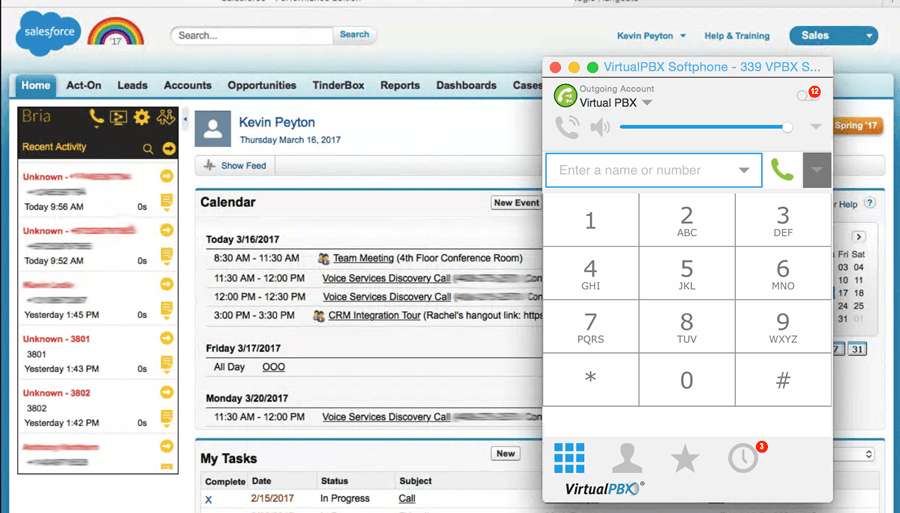900x513 pixels.
Task: Open the Dashboards tab
Action: pos(466,86)
